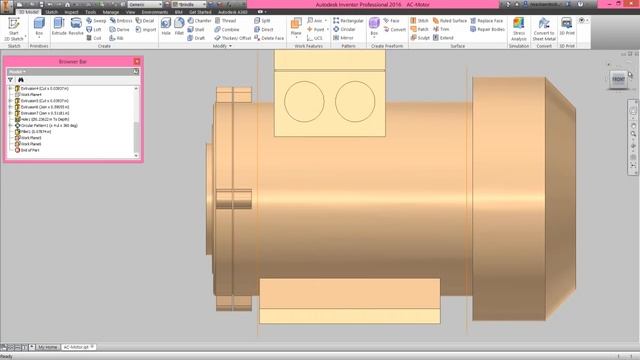Choose the Thread tool
The image size is (640, 360).
coord(225,20)
